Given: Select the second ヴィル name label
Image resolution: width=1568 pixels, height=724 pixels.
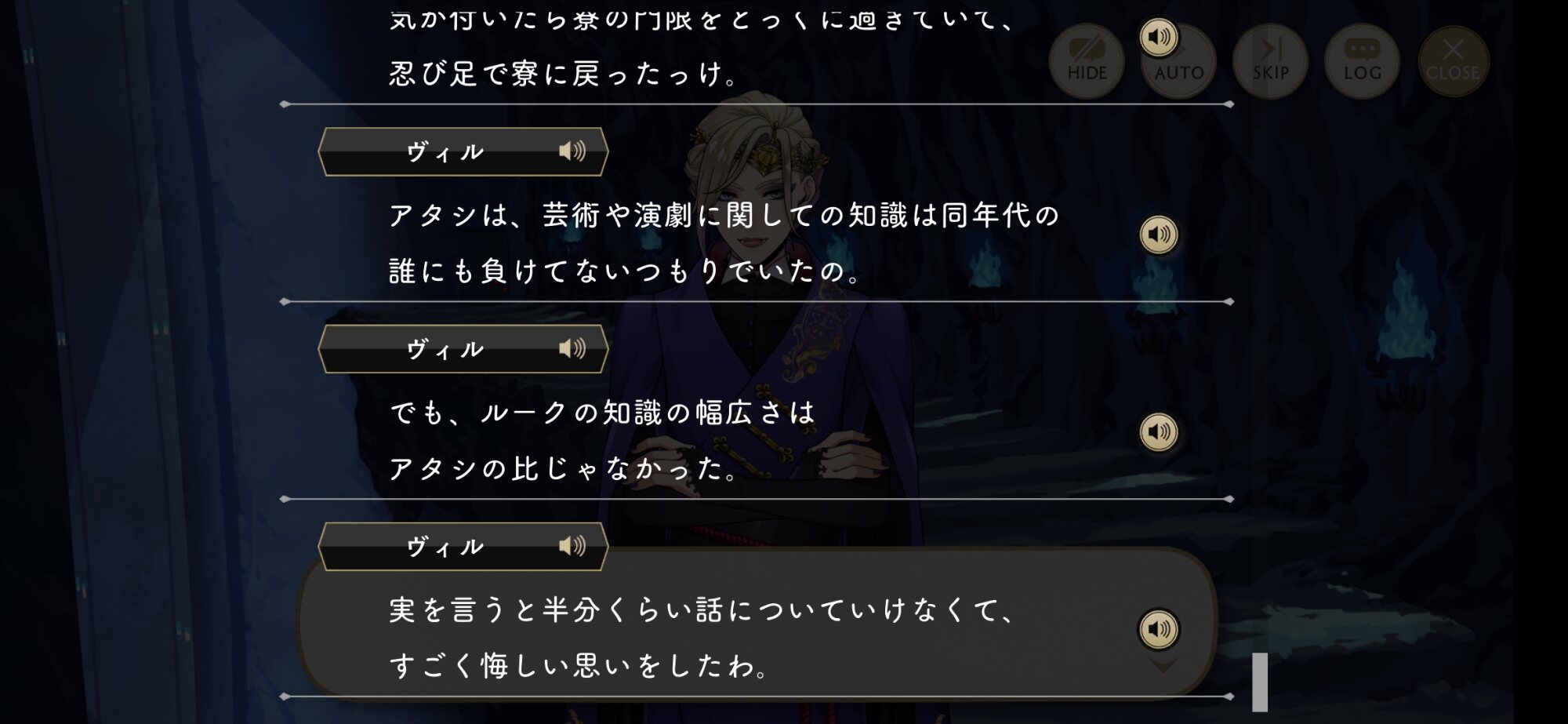Looking at the screenshot, I should (x=445, y=349).
